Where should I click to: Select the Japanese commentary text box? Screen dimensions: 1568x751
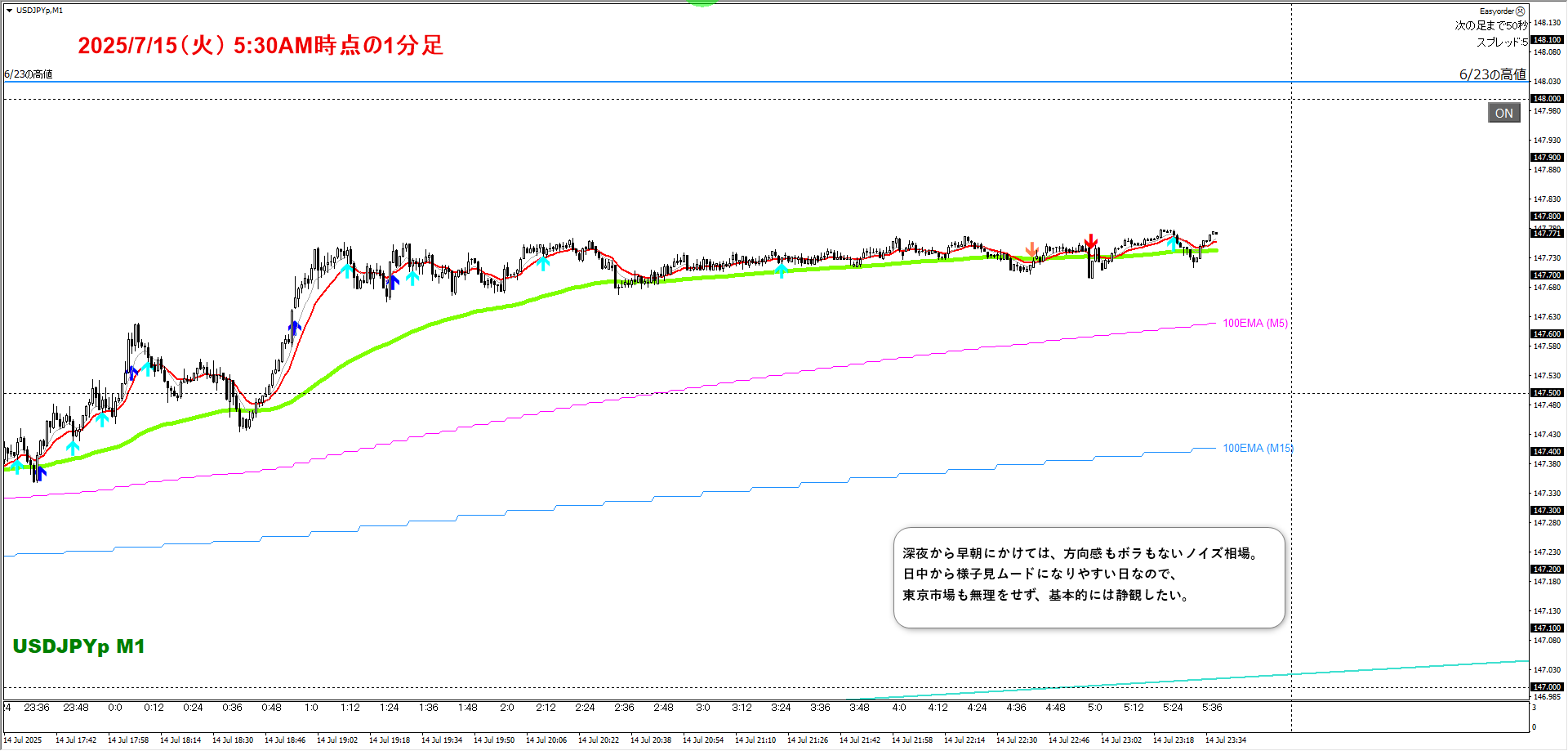1089,578
